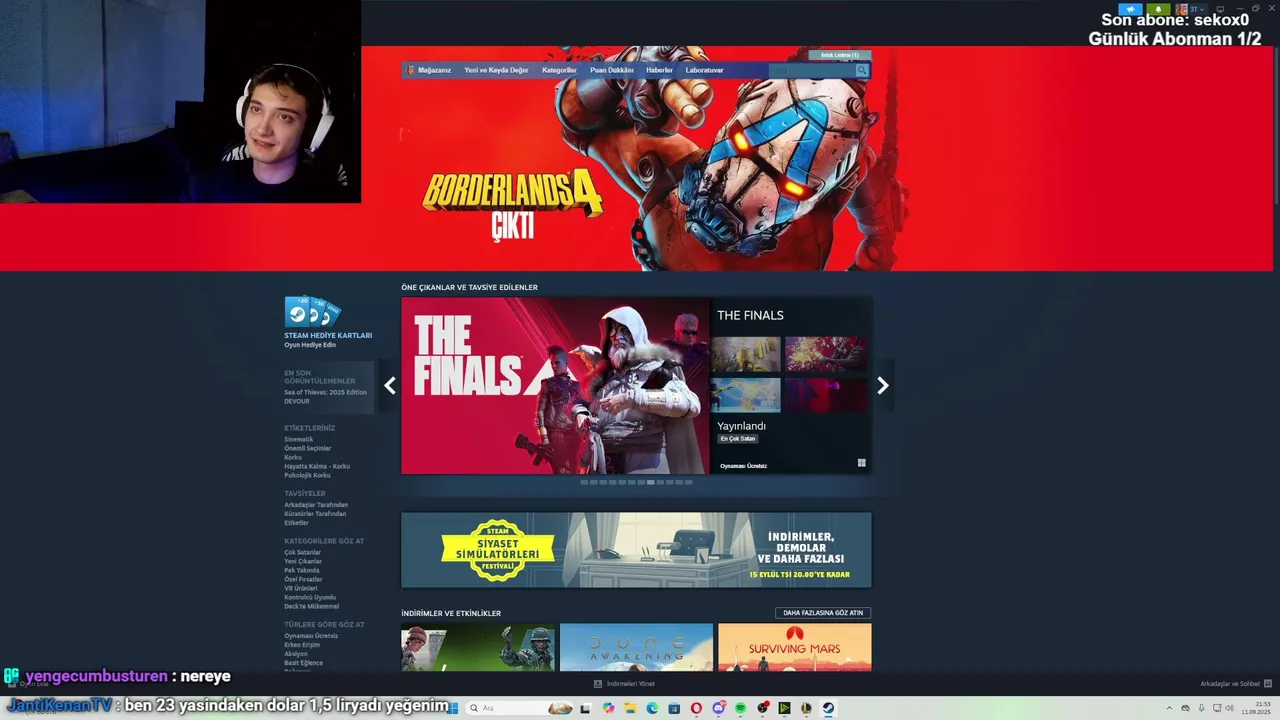The image size is (1280, 720).
Task: Select the active carousel page indicator
Action: (650, 482)
